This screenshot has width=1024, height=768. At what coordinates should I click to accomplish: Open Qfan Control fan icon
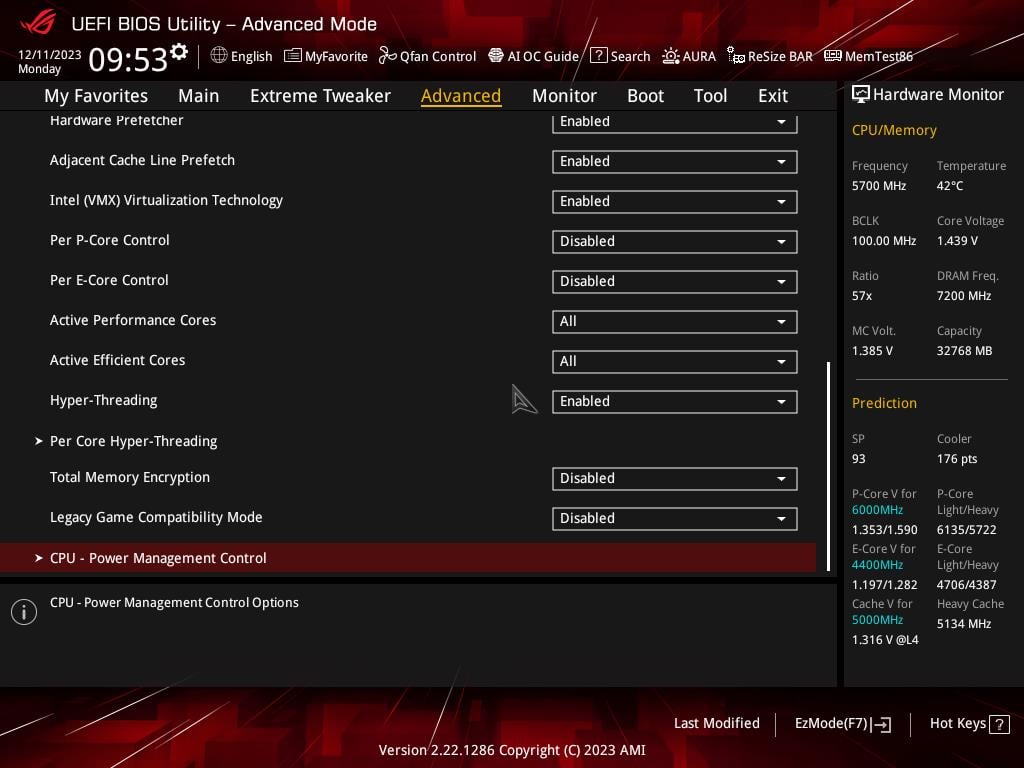point(388,56)
